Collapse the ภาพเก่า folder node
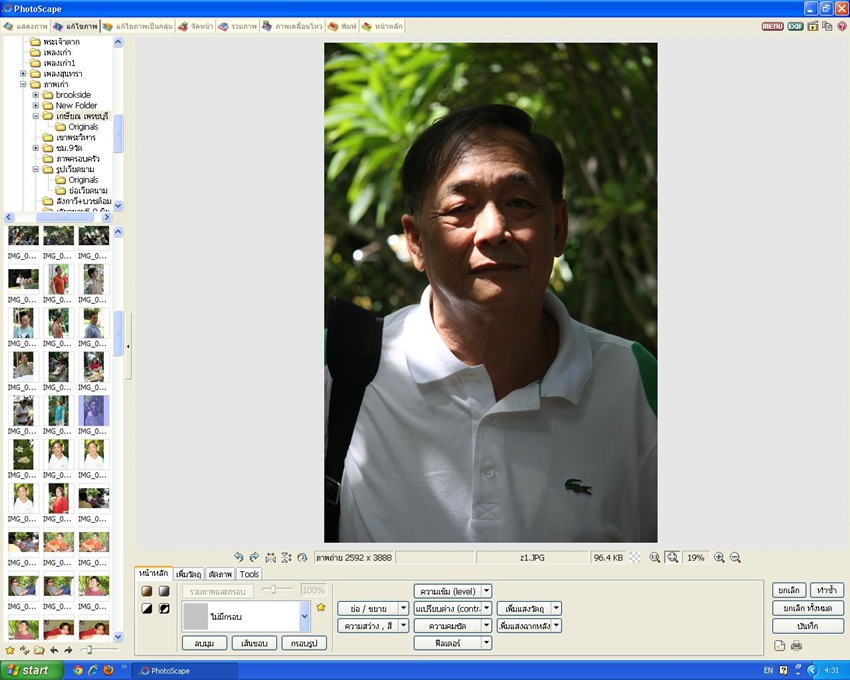 (23, 84)
